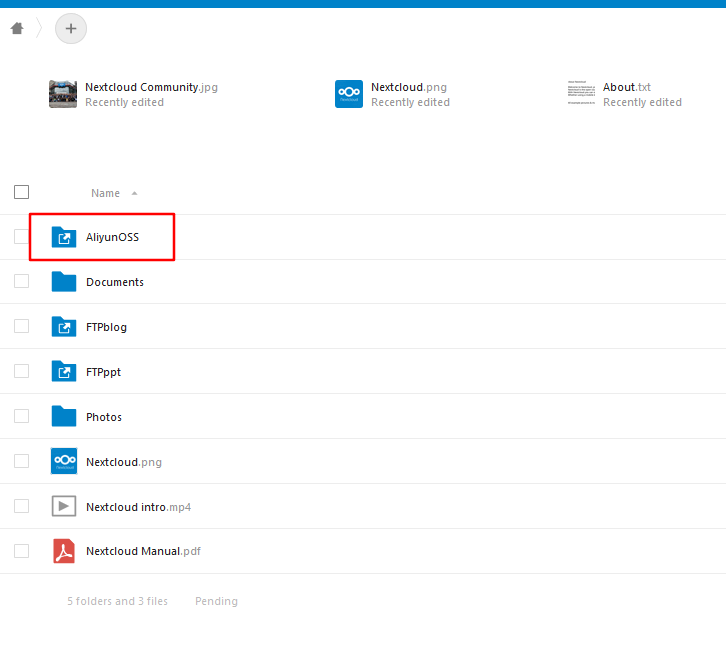726x668 pixels.
Task: Open the Nextcloud.png recently edited icon
Action: (349, 94)
